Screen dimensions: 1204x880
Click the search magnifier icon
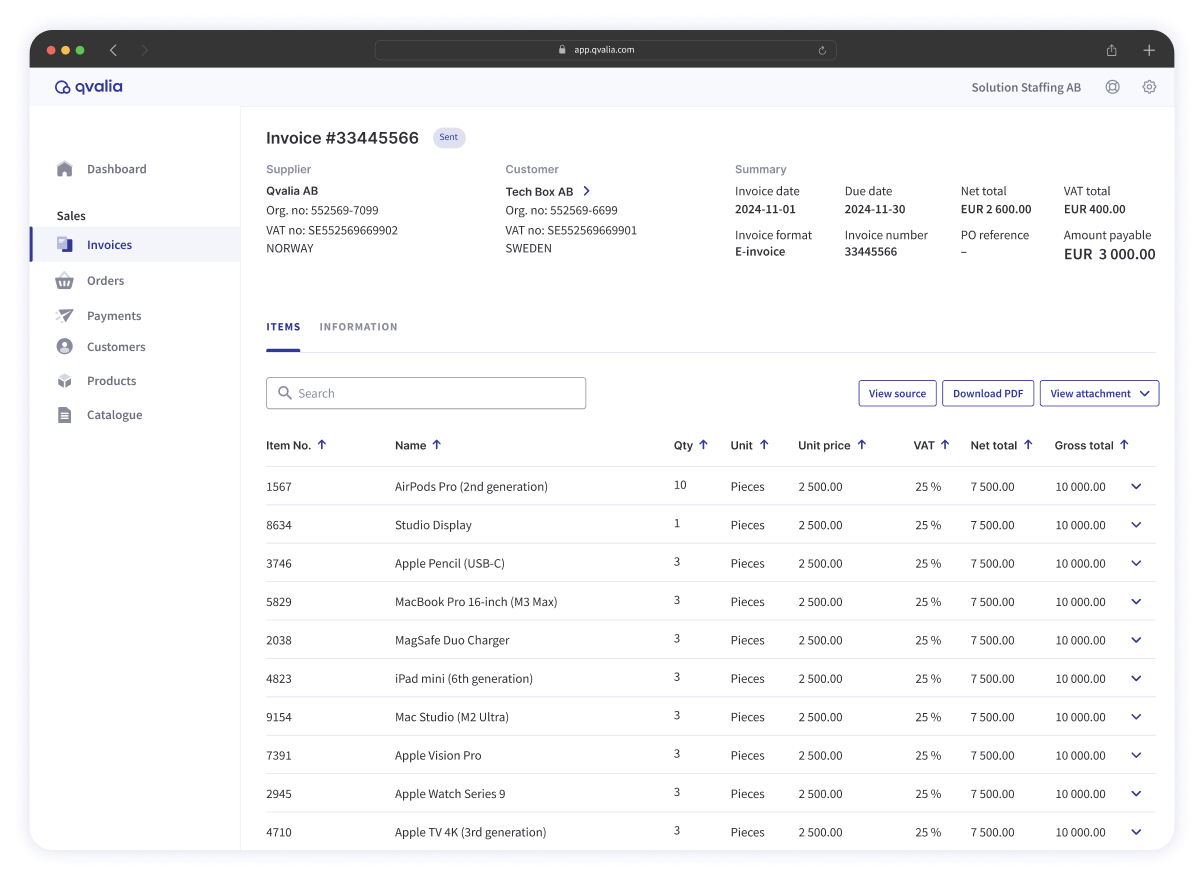click(x=285, y=393)
